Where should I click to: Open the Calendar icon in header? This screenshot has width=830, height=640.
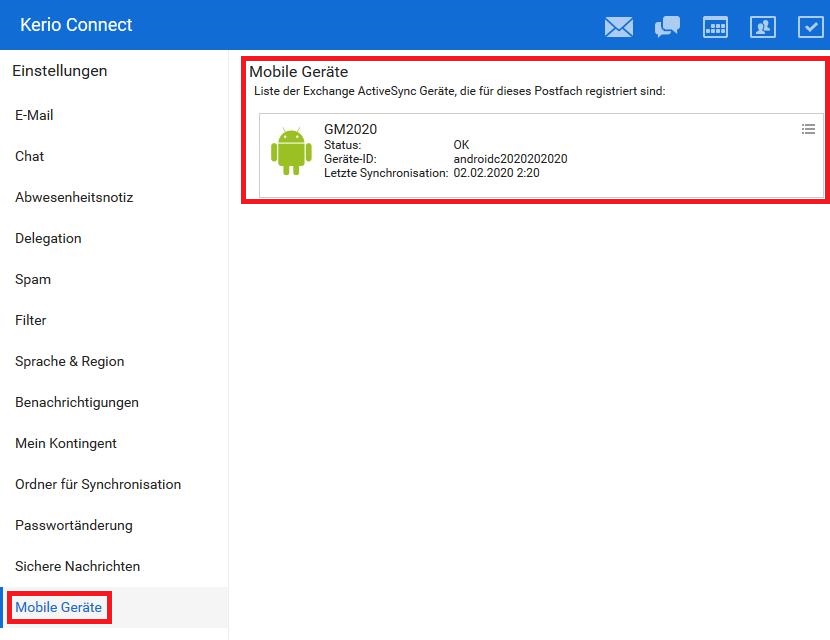[715, 27]
